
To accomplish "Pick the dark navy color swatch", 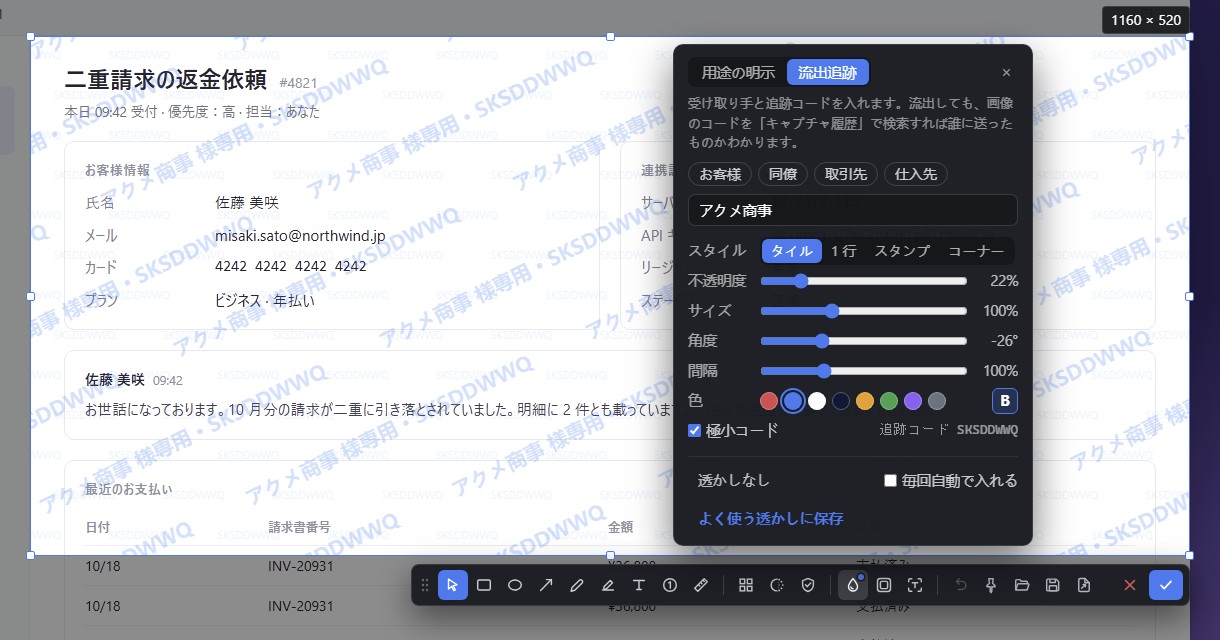I will [841, 401].
